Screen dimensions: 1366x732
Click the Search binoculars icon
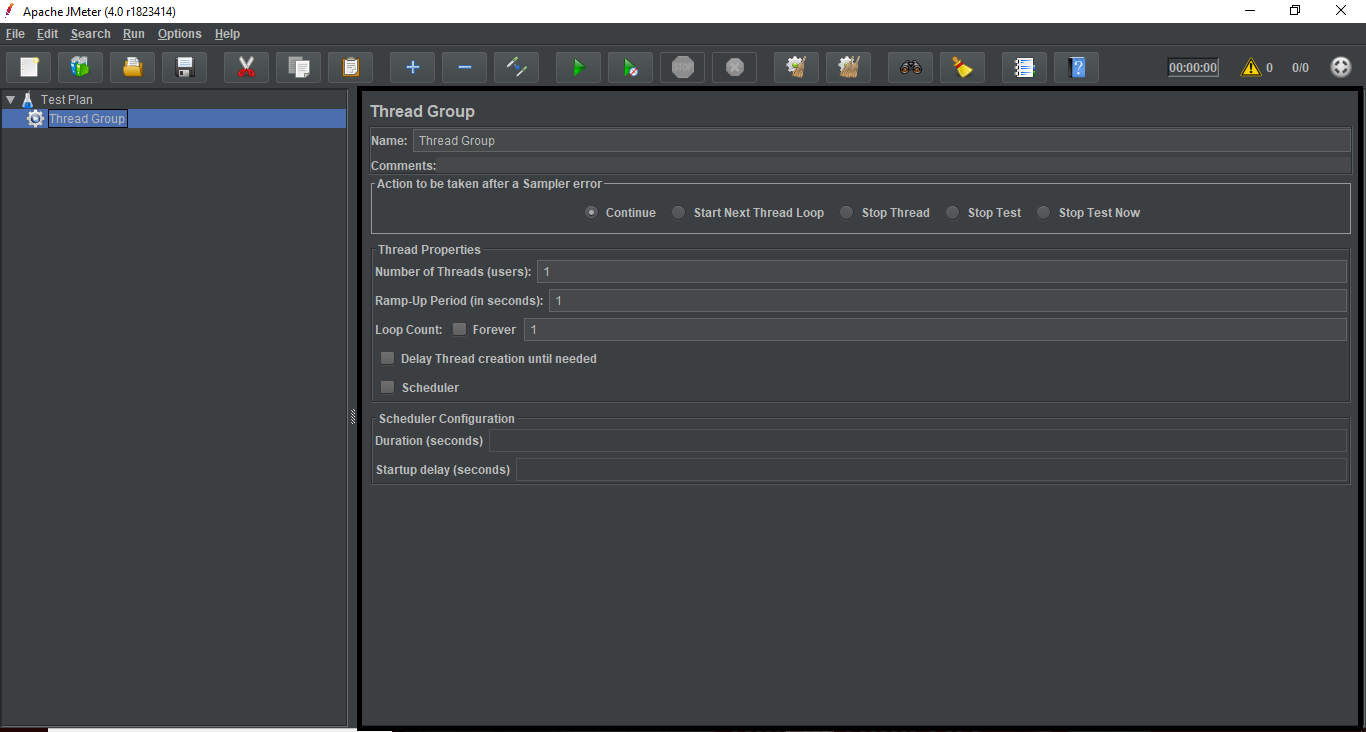coord(910,68)
